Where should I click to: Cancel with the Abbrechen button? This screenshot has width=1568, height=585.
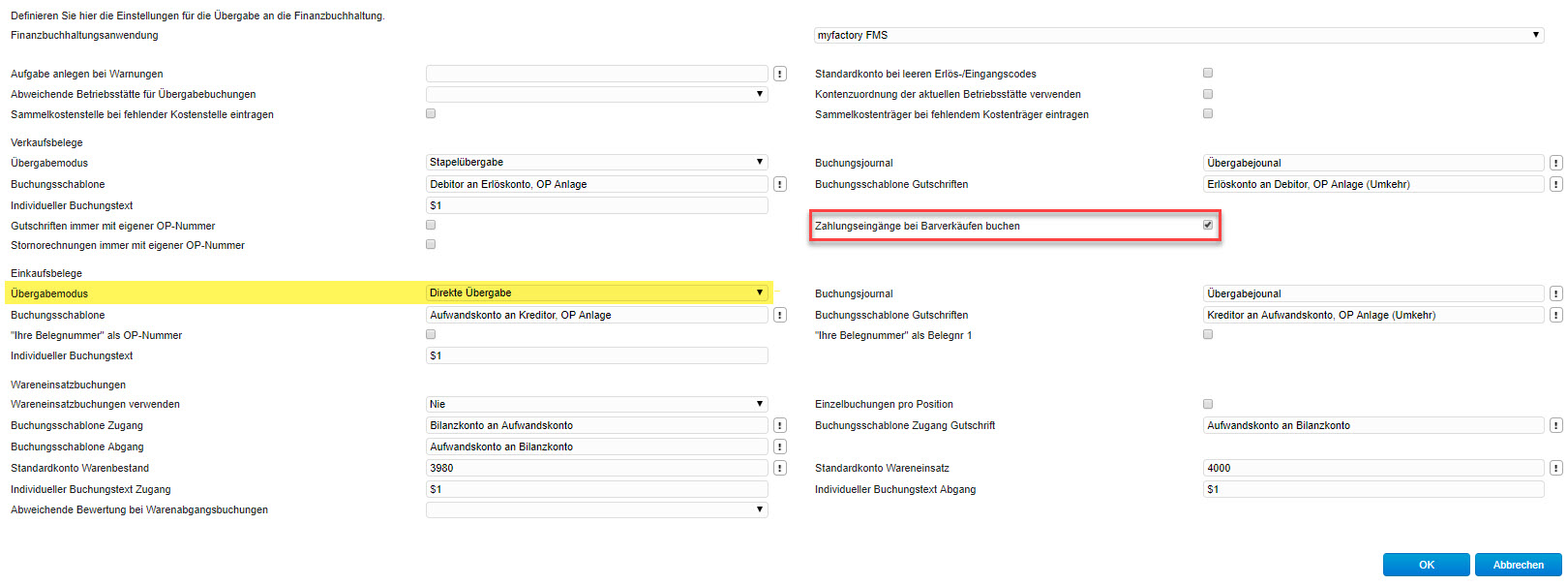(x=1519, y=565)
